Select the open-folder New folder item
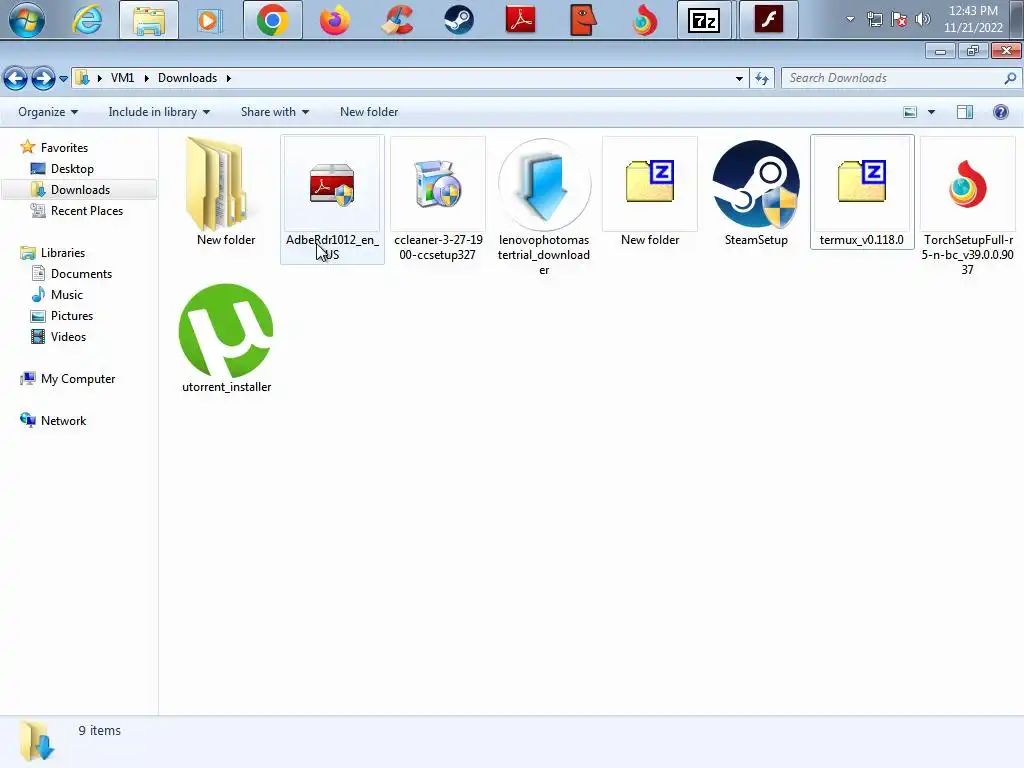The width and height of the screenshot is (1024, 768). (x=226, y=191)
